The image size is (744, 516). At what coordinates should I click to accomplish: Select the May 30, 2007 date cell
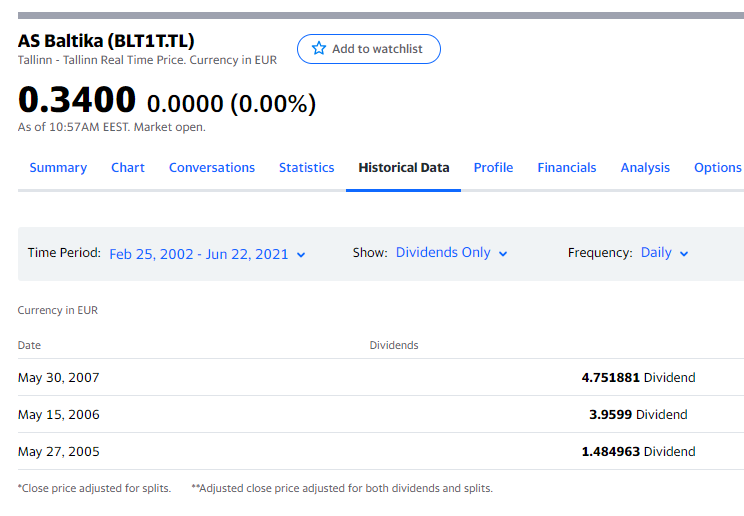[x=59, y=377]
